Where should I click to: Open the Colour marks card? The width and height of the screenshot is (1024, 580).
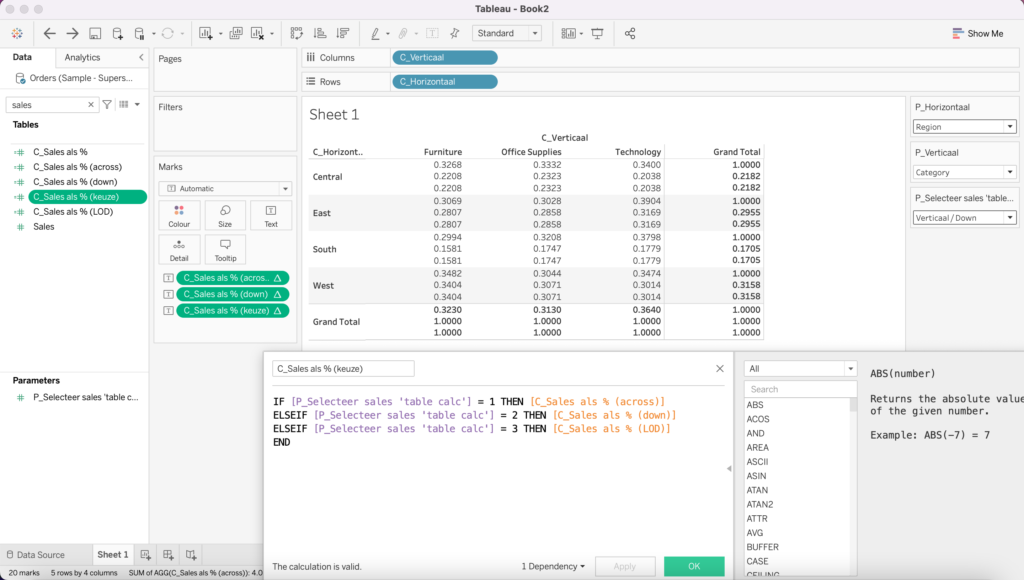tap(179, 216)
